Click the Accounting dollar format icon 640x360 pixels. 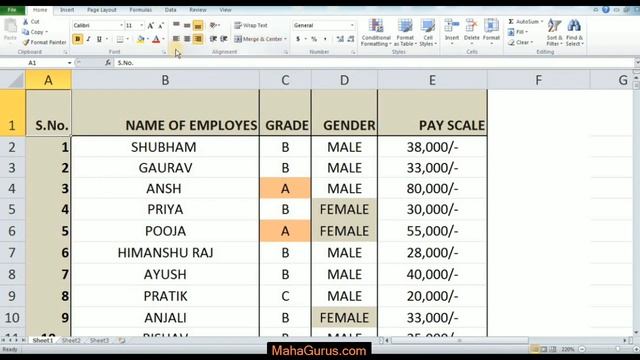(x=298, y=39)
